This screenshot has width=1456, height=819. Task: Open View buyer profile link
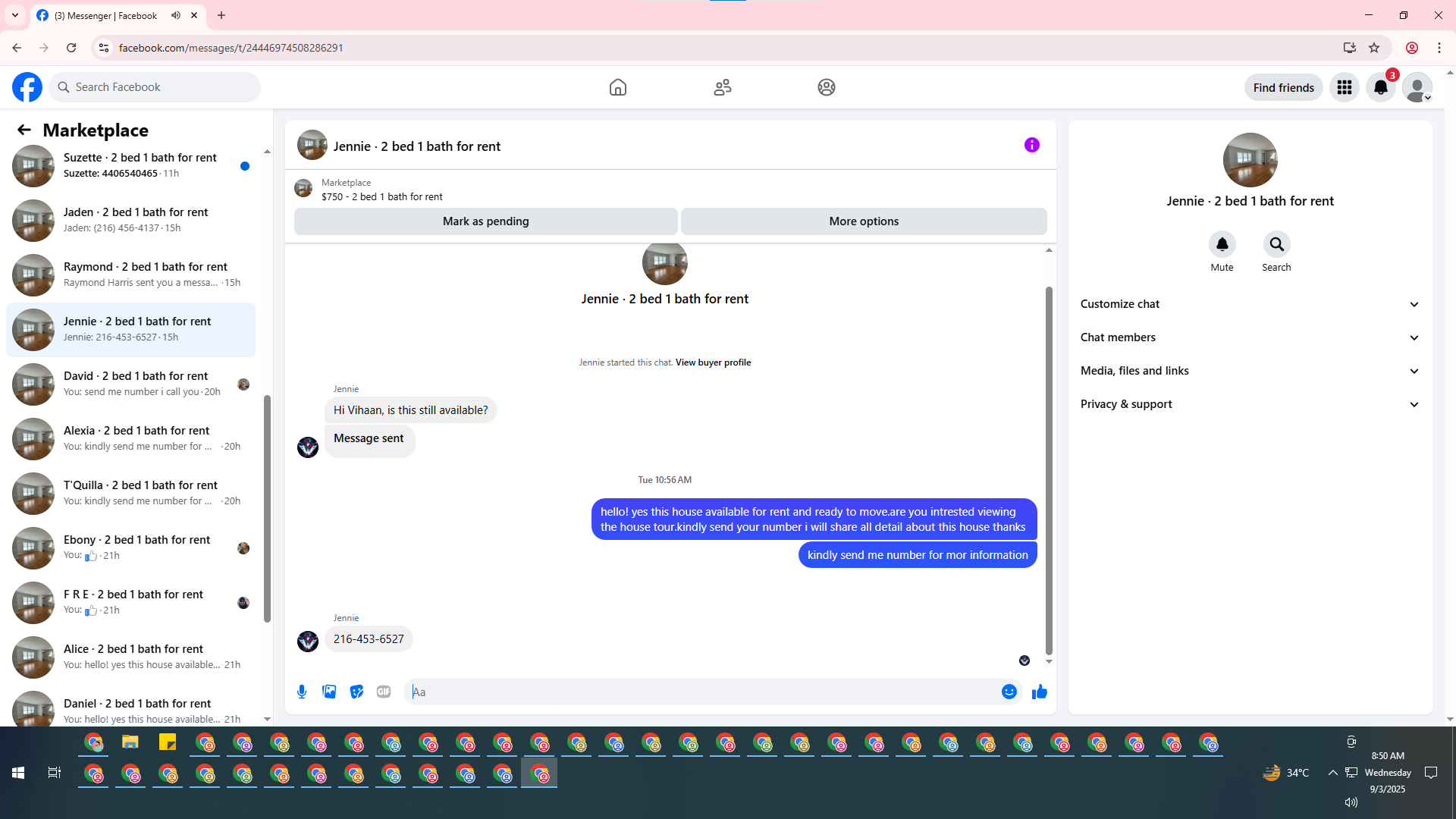pyautogui.click(x=713, y=362)
